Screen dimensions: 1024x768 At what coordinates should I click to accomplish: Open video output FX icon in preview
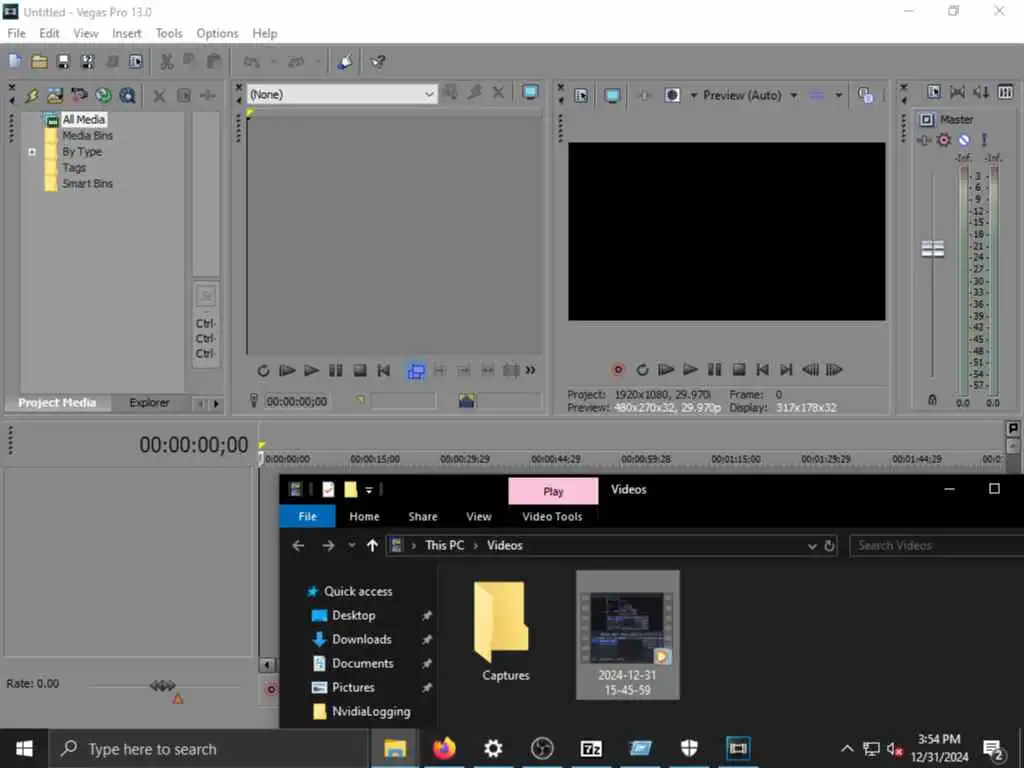click(x=644, y=95)
